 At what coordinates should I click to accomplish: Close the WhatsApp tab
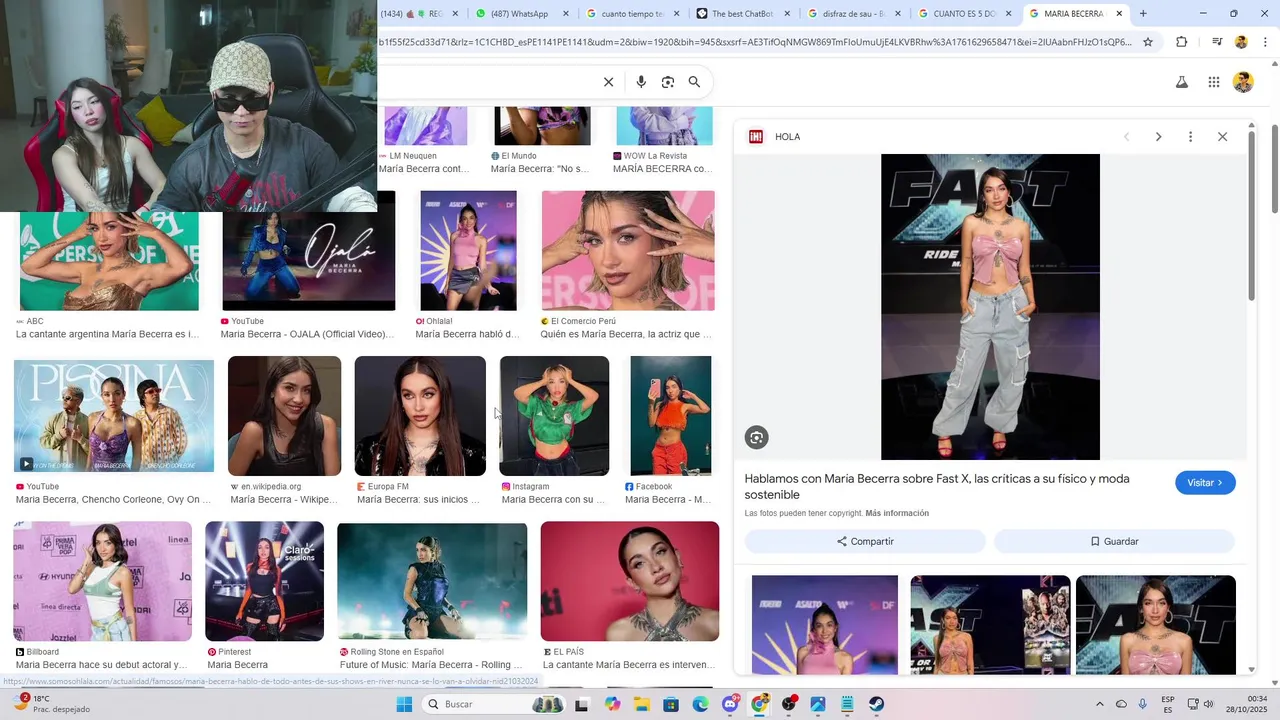click(x=566, y=14)
